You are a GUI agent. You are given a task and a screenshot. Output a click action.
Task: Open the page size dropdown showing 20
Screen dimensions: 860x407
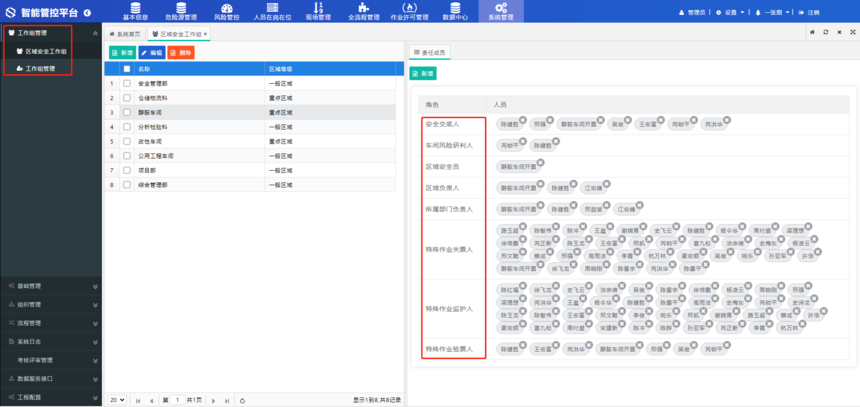[117, 400]
